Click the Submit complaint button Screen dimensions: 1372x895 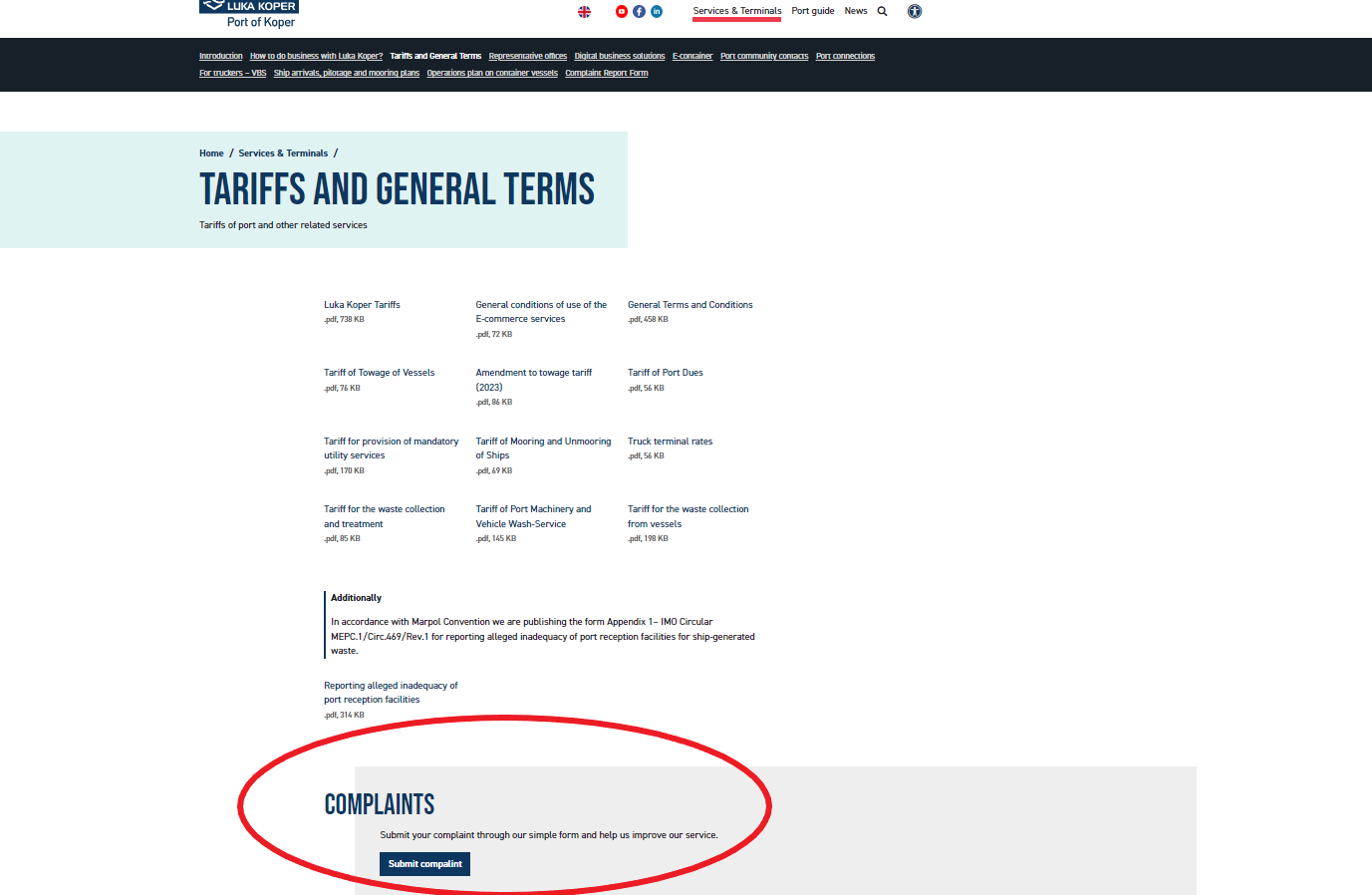point(424,864)
